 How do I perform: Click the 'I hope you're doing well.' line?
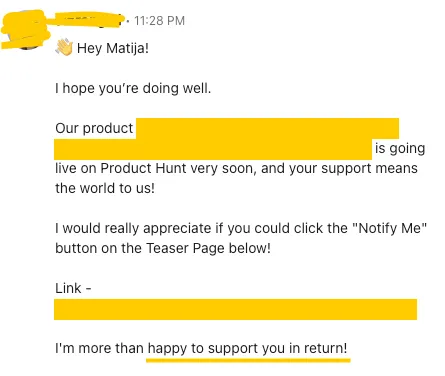coord(133,88)
